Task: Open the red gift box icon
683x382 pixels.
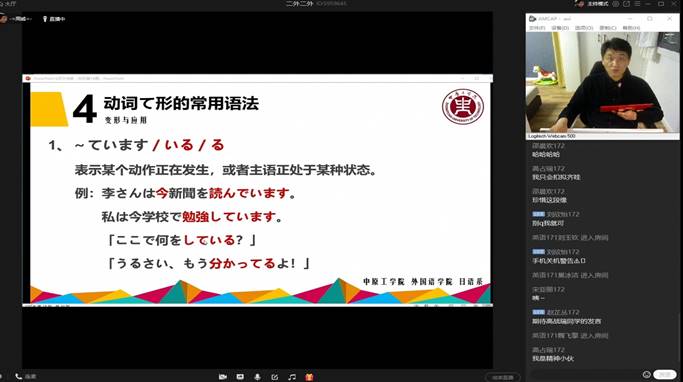Action: pos(309,377)
